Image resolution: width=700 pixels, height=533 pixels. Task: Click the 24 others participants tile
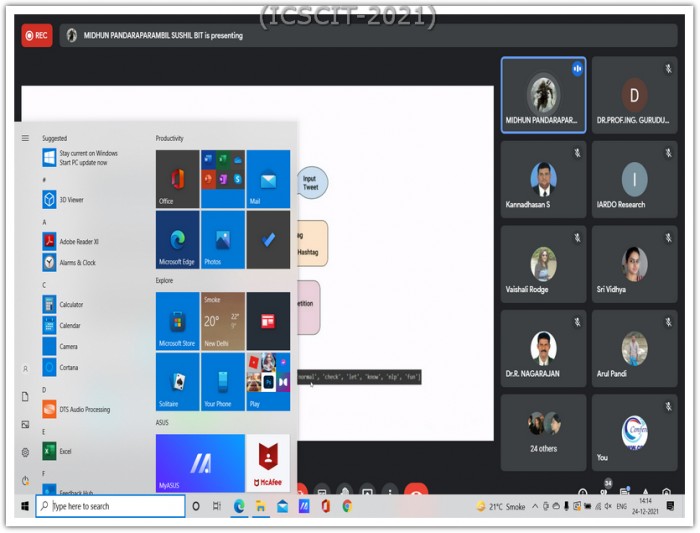(x=543, y=431)
